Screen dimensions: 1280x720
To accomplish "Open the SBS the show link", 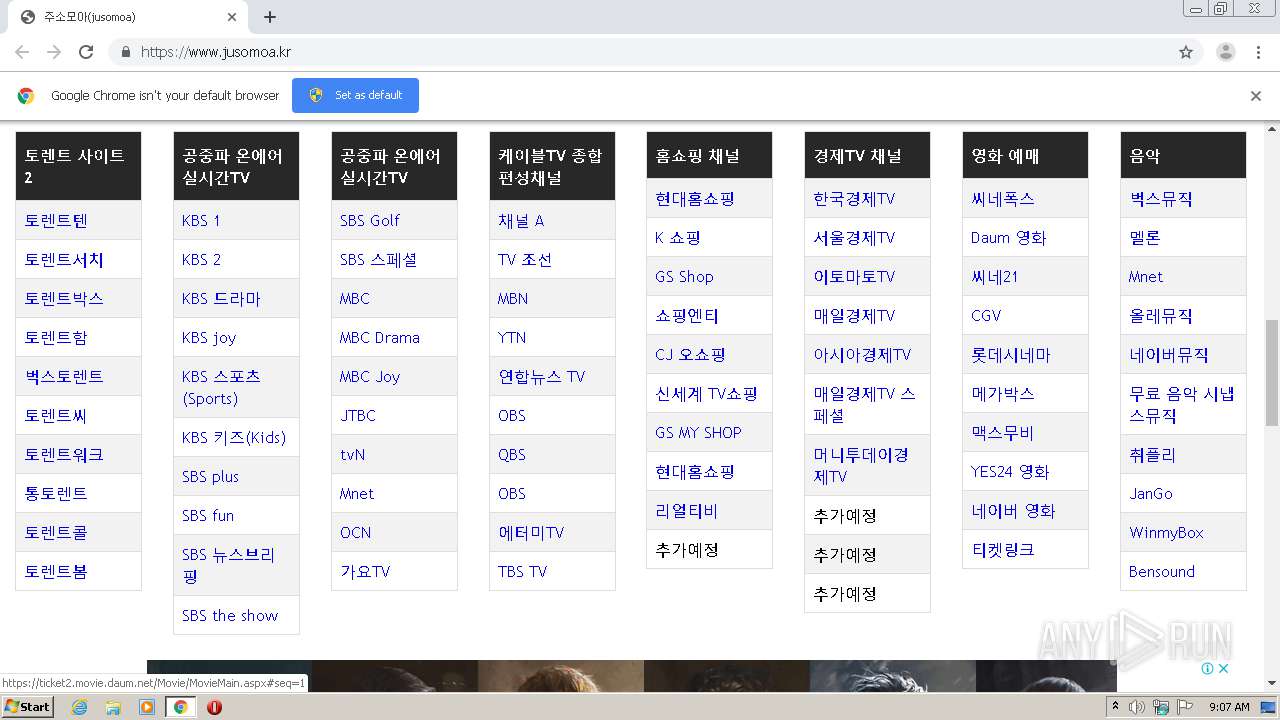I will click(230, 615).
